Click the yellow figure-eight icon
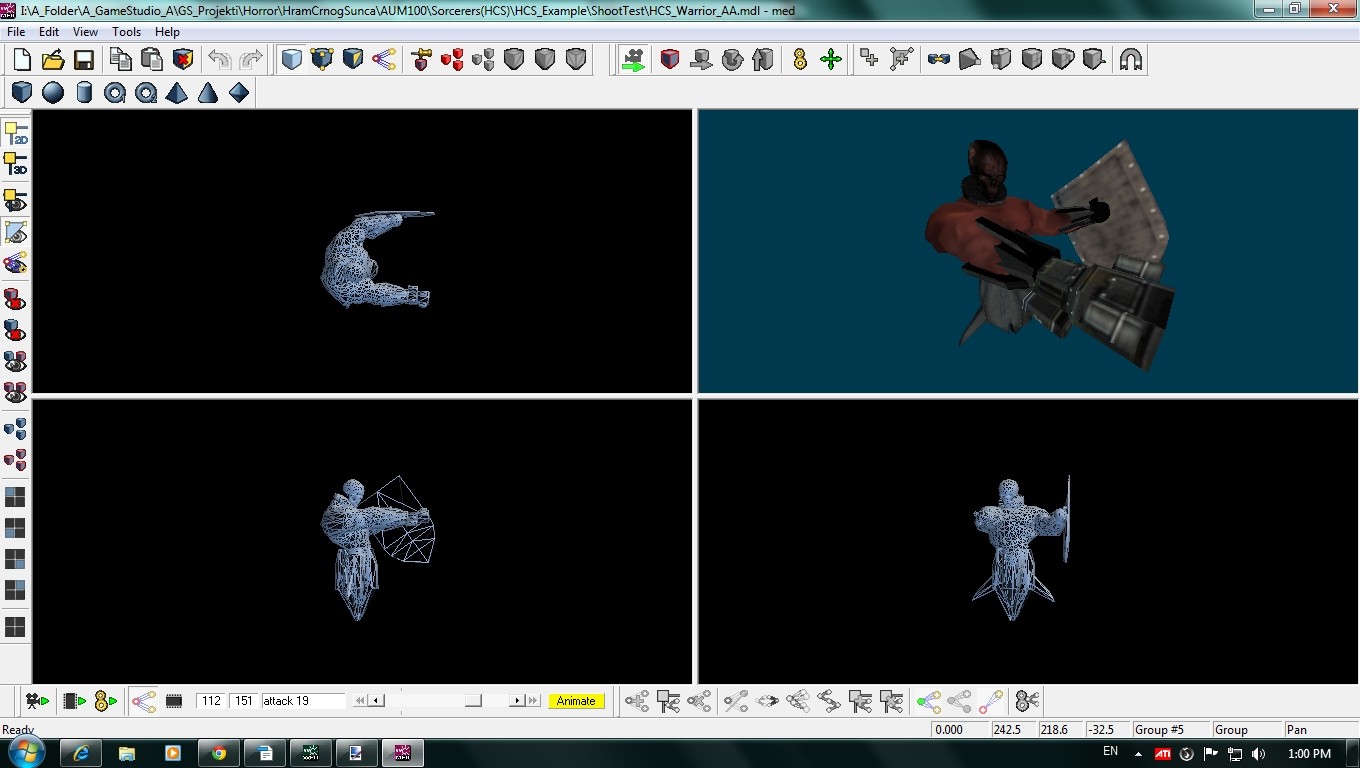Image resolution: width=1360 pixels, height=768 pixels. click(800, 60)
